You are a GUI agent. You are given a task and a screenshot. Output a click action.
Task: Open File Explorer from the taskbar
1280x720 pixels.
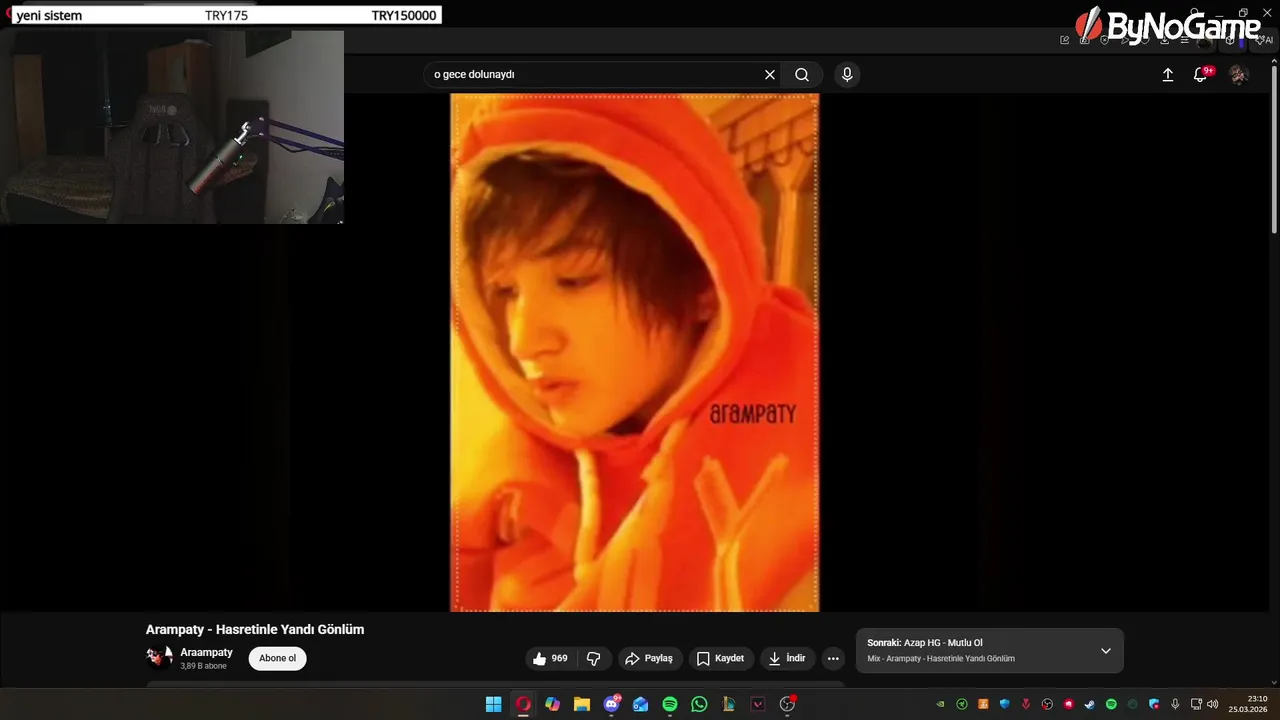[x=581, y=704]
